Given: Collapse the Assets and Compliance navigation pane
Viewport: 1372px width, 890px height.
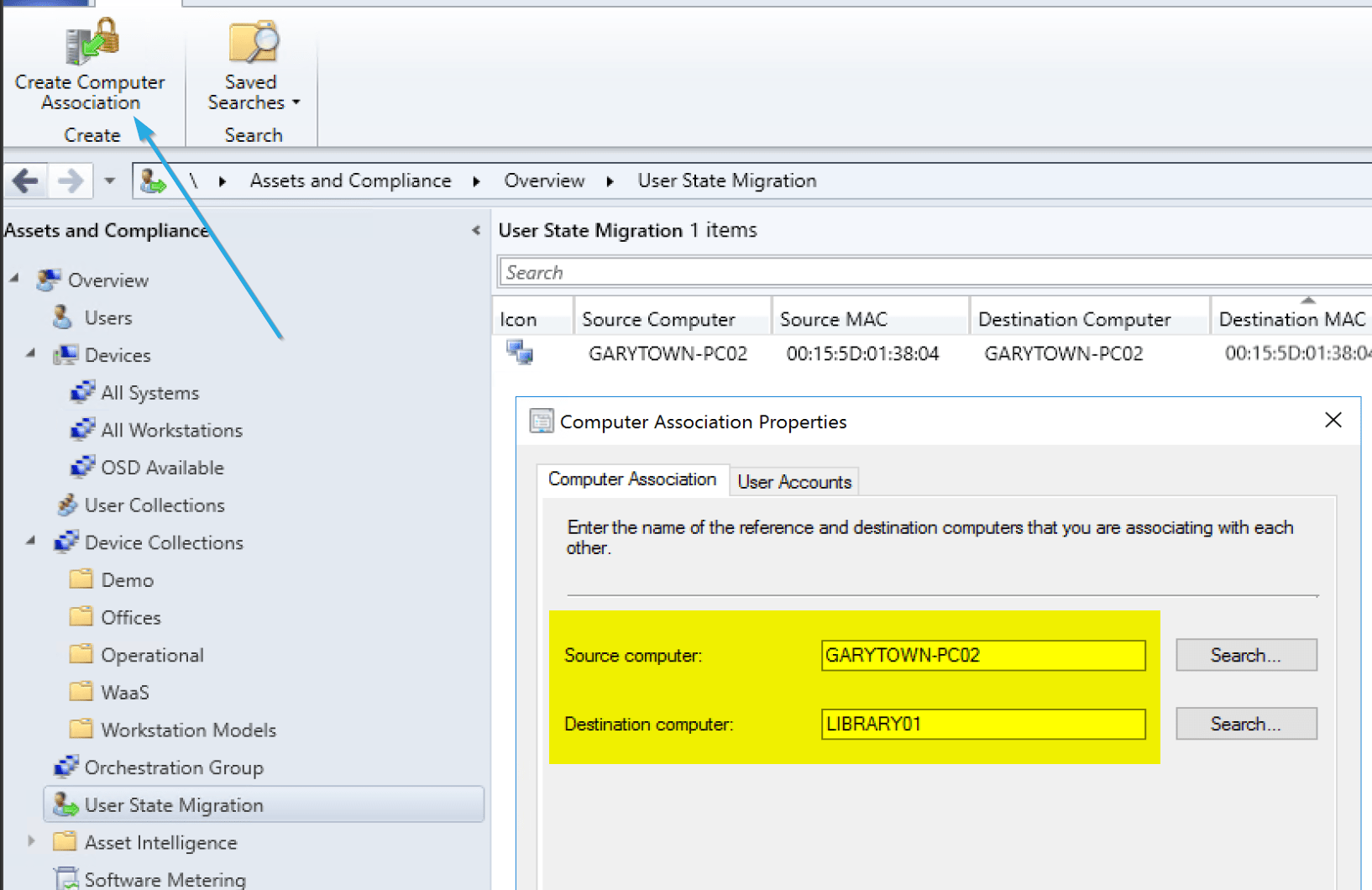Looking at the screenshot, I should pos(476,230).
